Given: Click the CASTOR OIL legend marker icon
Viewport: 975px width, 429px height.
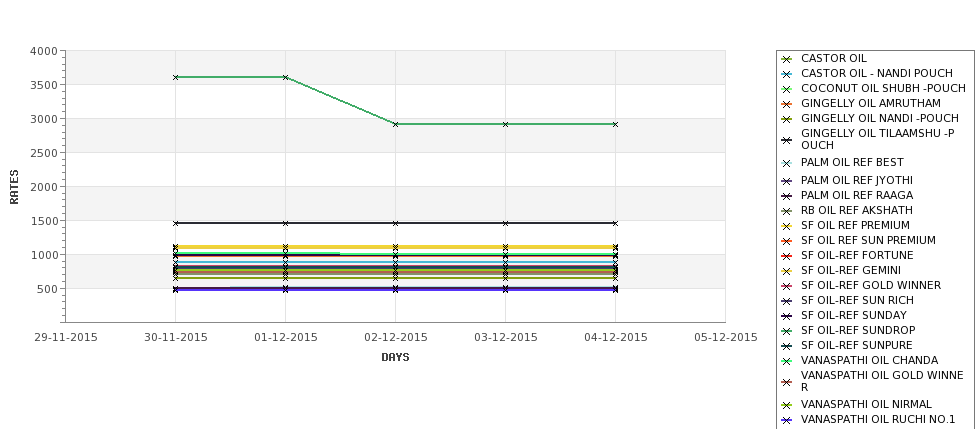Looking at the screenshot, I should coord(787,59).
